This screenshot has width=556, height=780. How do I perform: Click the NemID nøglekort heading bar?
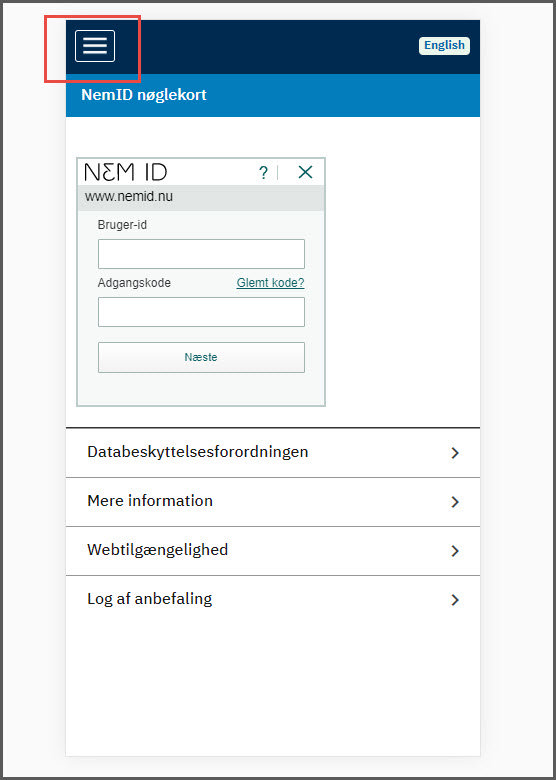tap(273, 96)
